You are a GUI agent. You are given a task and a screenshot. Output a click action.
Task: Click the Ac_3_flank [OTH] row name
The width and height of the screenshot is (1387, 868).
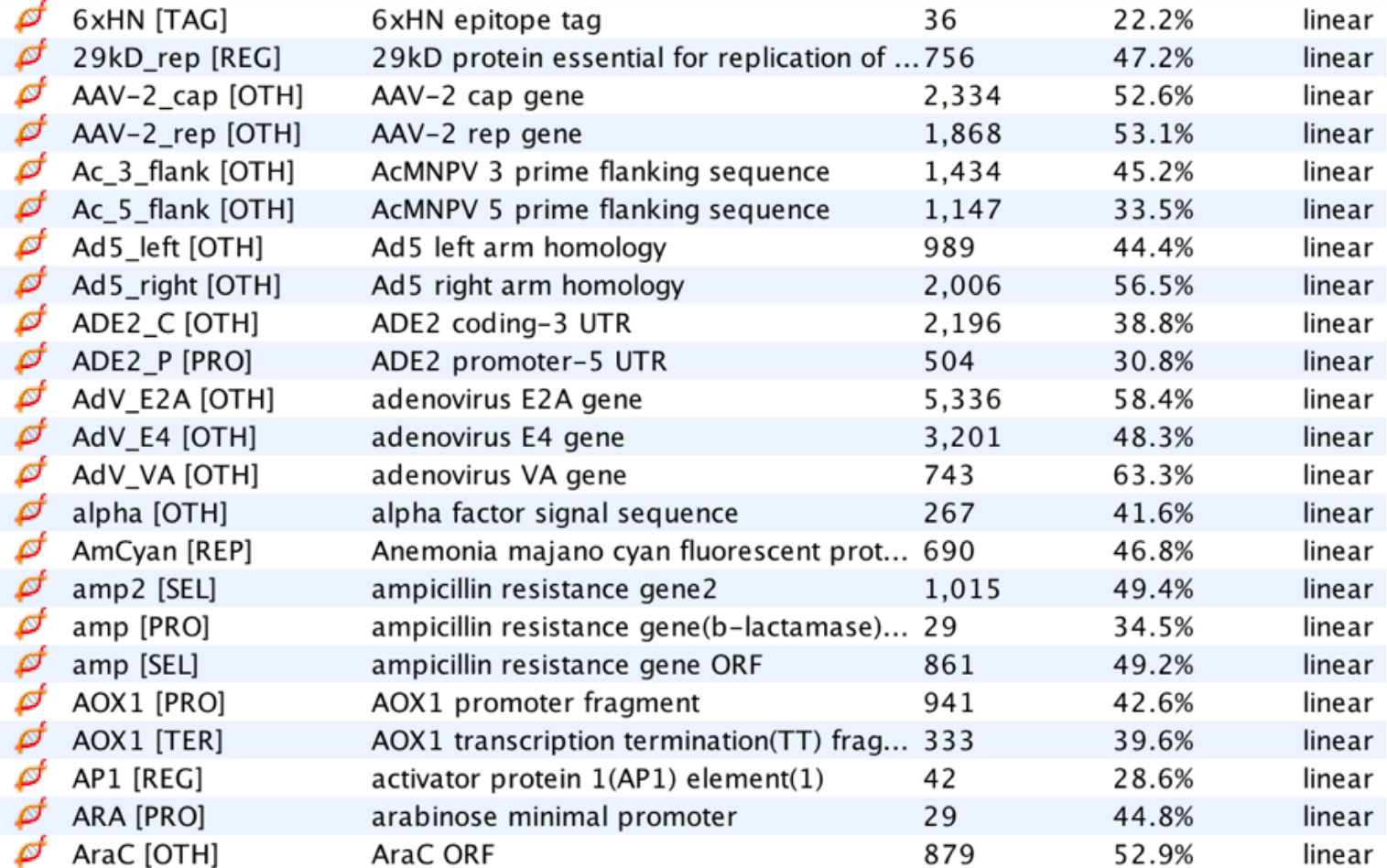[183, 171]
